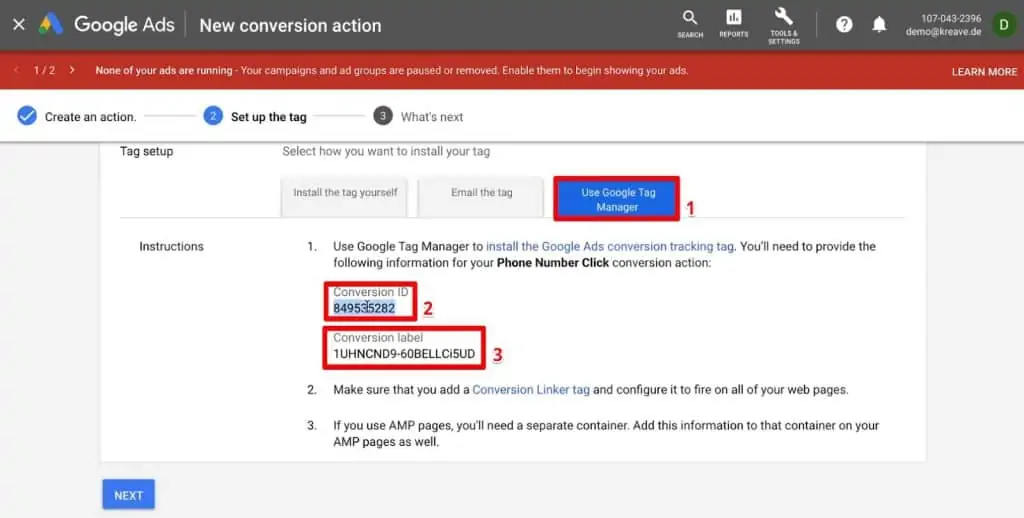The image size is (1024, 518).
Task: Open the Search tool
Action: coord(690,24)
